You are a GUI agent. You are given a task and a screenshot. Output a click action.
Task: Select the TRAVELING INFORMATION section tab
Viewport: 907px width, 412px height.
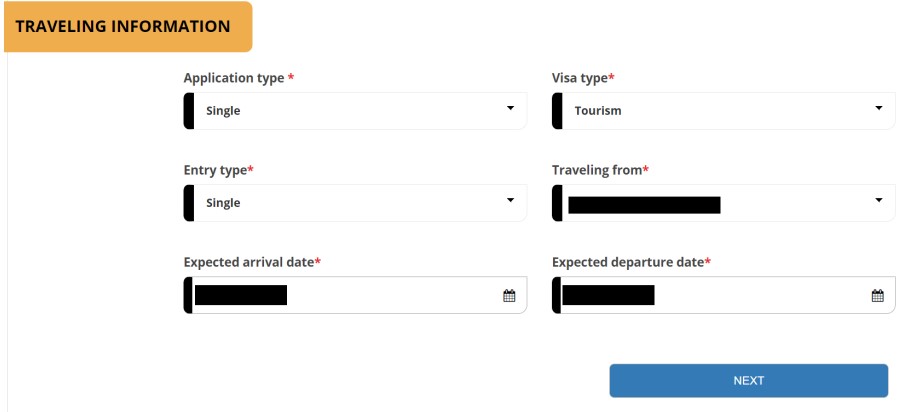[128, 27]
